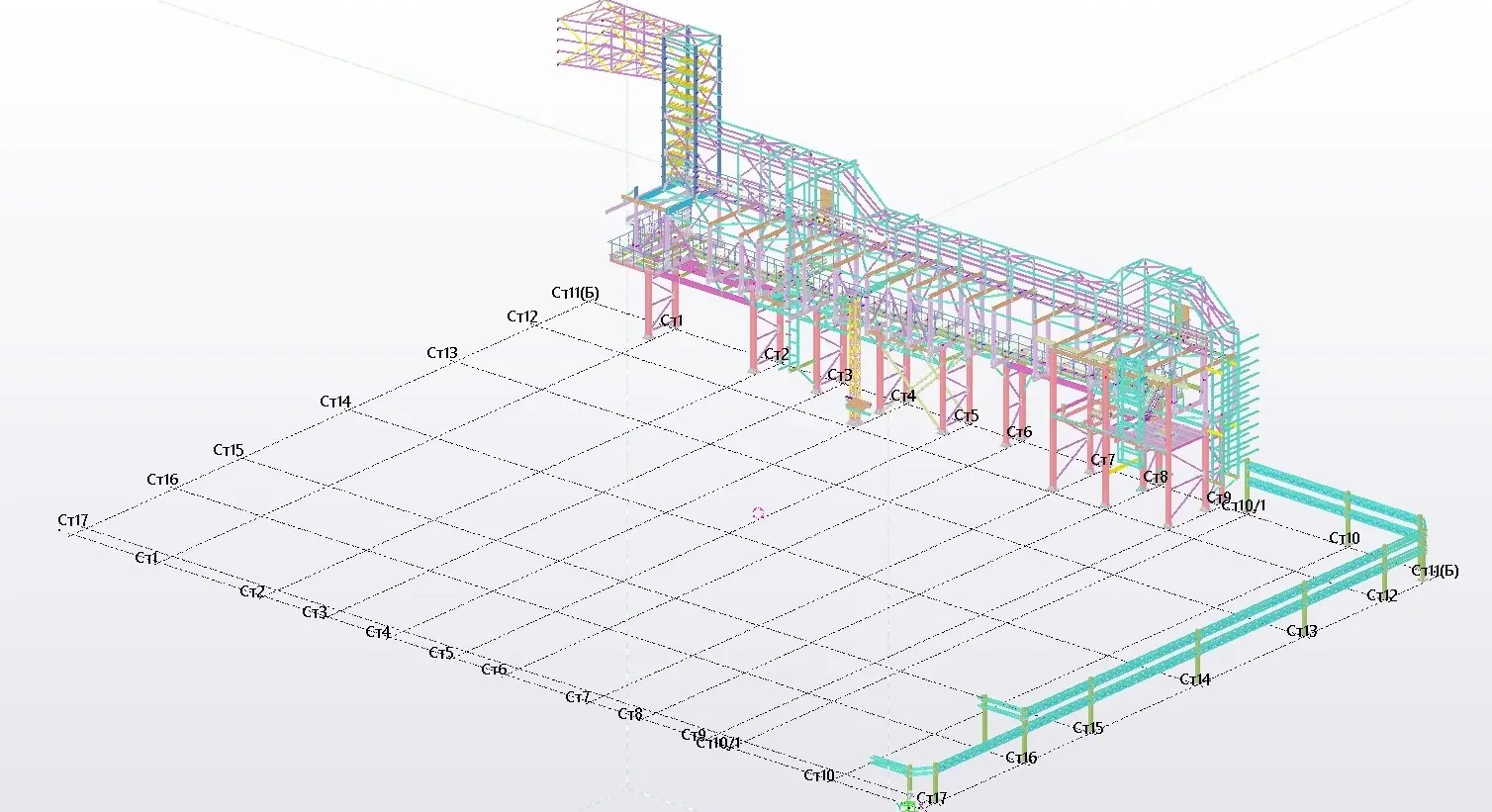The image size is (1492, 812).
Task: Click the Ст11(Б) label beside the pipeline corner
Action: click(1435, 571)
